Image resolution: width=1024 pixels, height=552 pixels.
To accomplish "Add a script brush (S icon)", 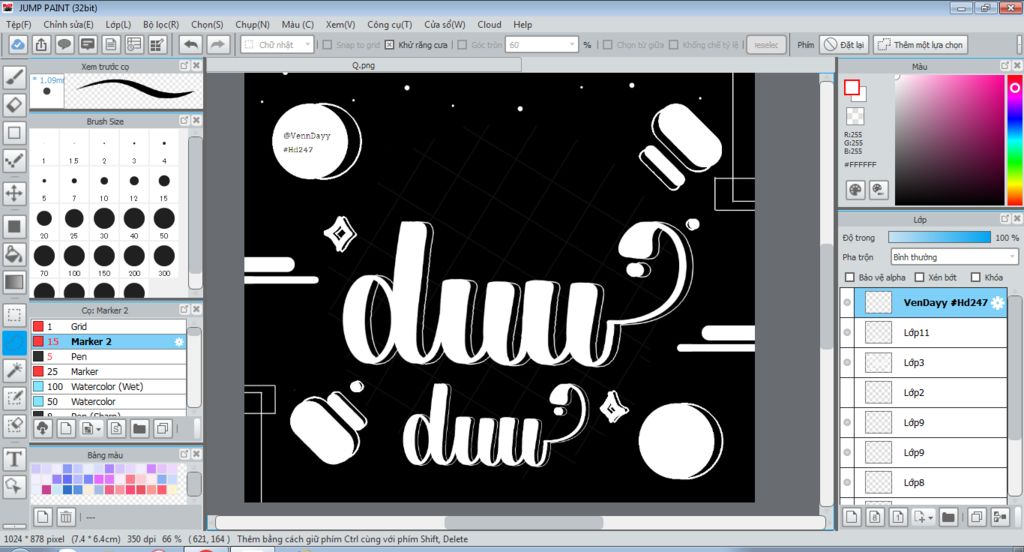I will [116, 429].
